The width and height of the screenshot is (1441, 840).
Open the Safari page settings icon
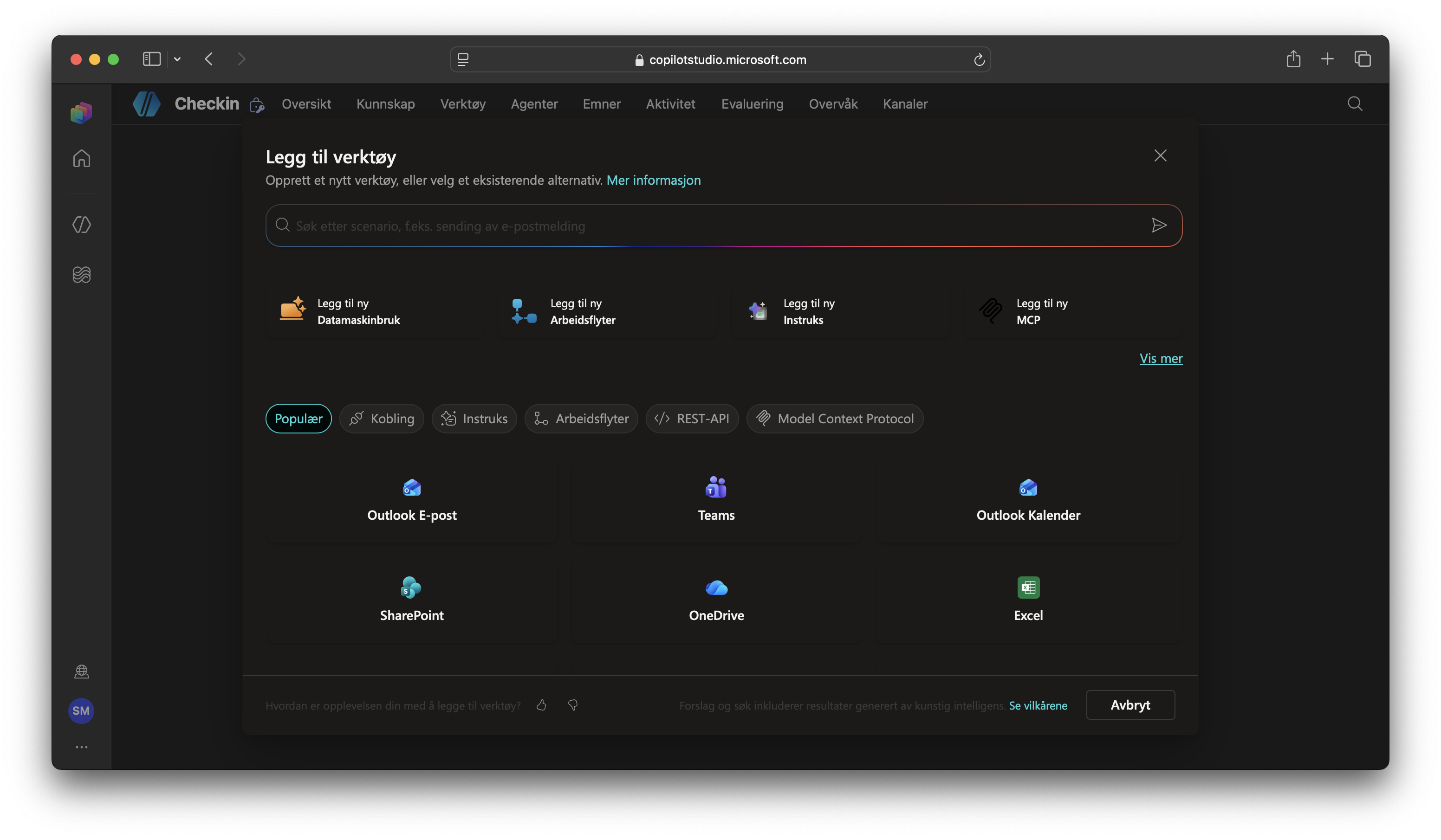click(x=463, y=59)
